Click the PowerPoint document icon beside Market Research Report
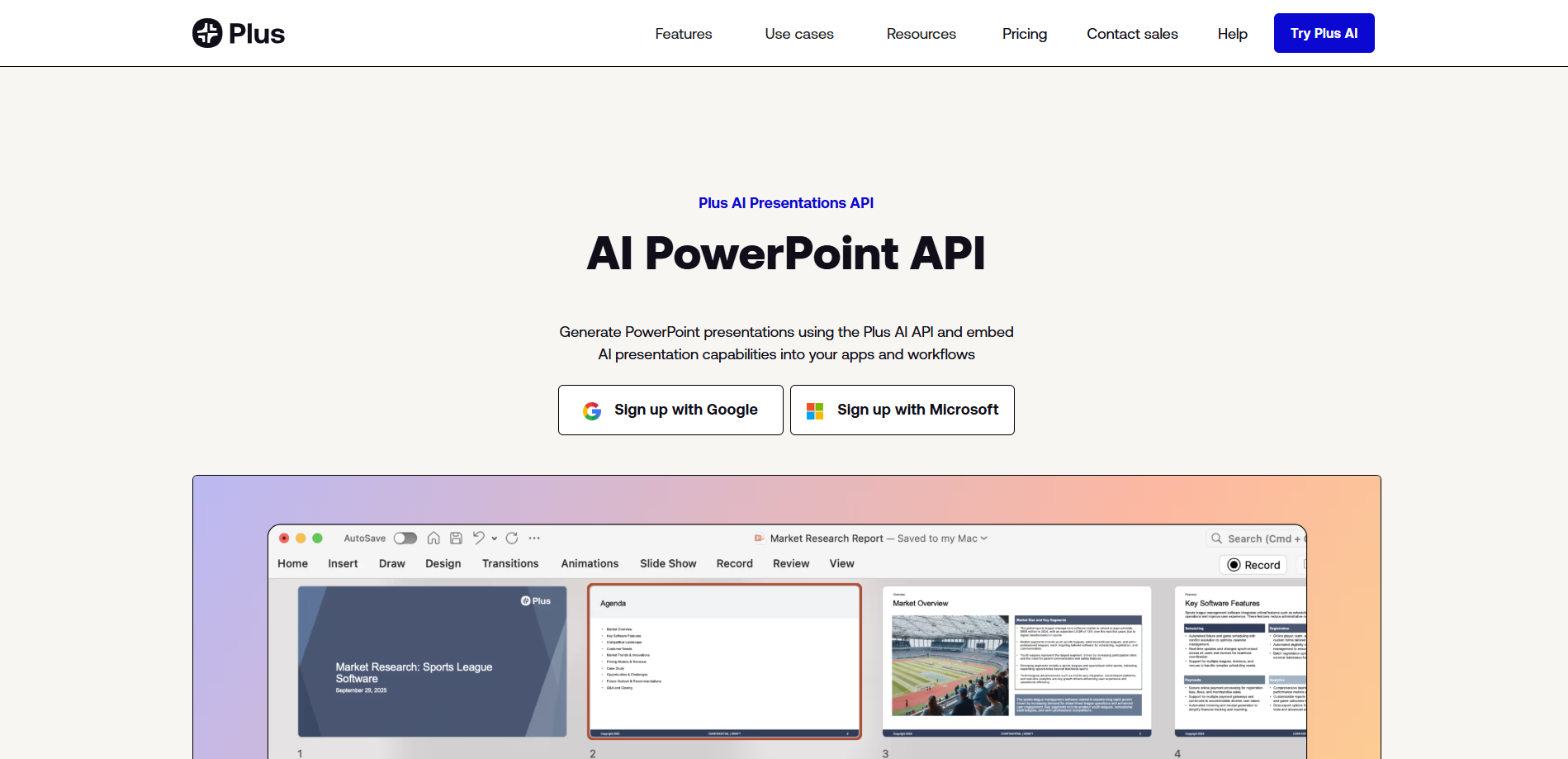The image size is (1568, 759). [759, 538]
